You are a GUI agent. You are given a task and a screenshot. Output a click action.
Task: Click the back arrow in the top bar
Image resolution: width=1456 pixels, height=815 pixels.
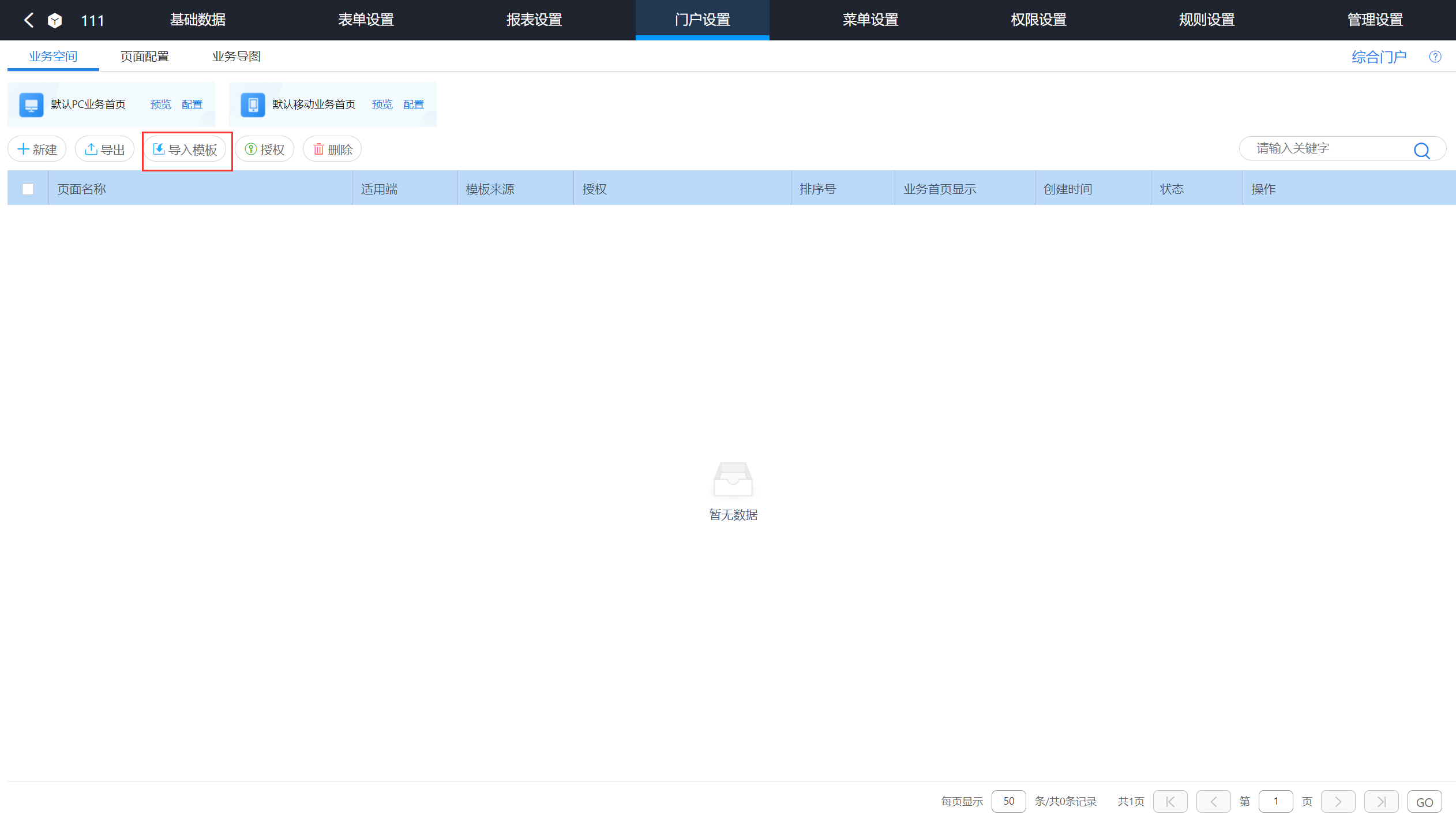[29, 20]
